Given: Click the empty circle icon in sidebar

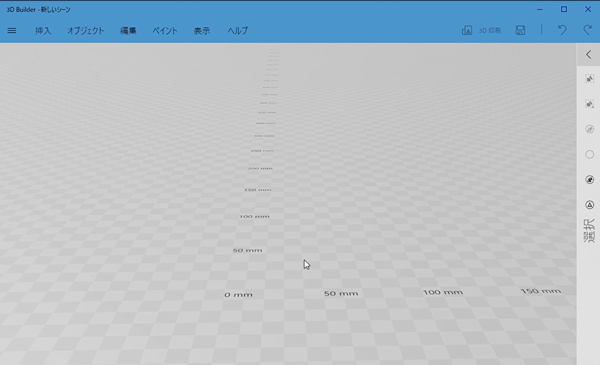Looking at the screenshot, I should pyautogui.click(x=589, y=155).
